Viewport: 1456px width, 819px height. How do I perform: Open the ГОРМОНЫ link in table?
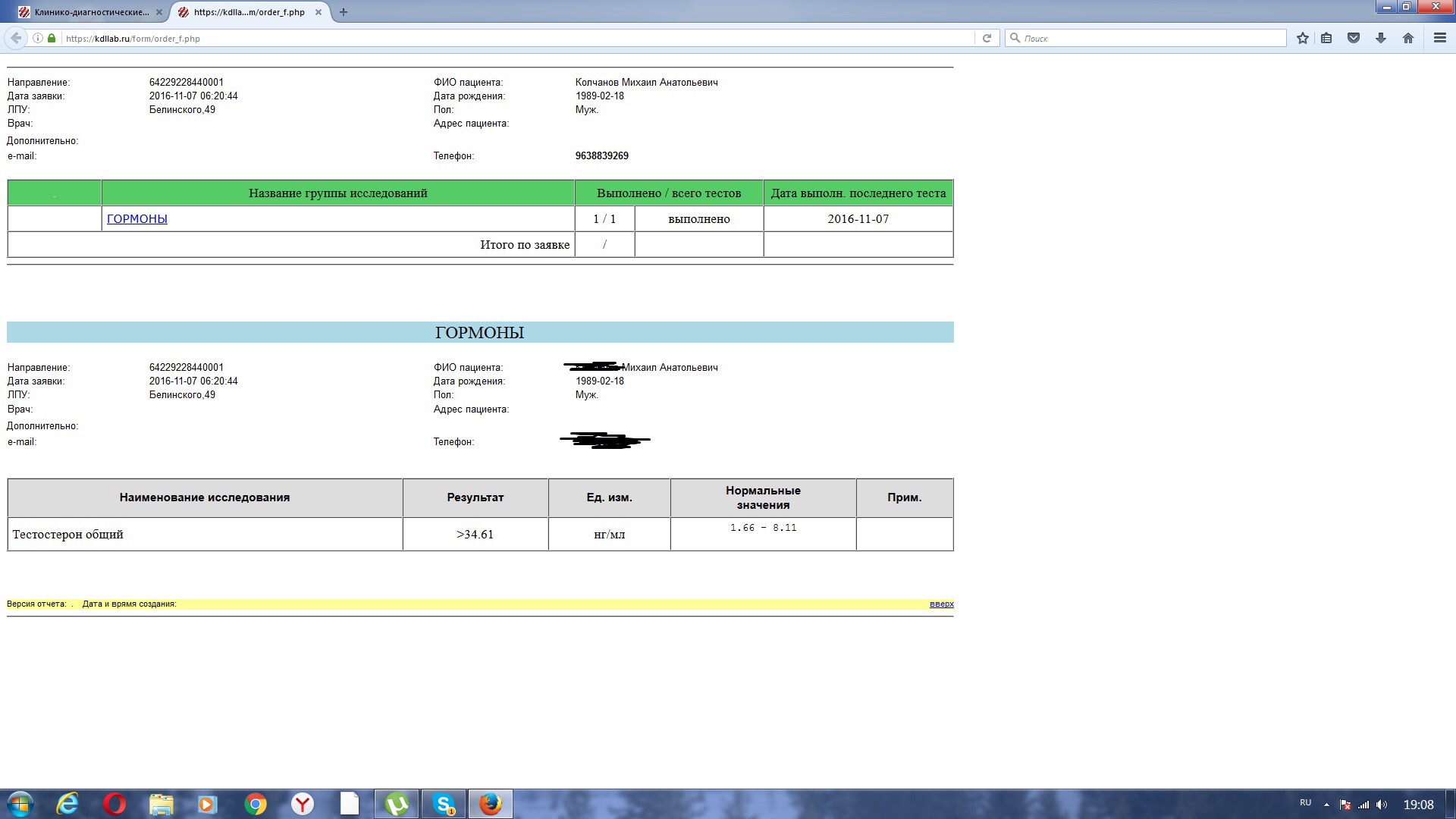pos(137,219)
